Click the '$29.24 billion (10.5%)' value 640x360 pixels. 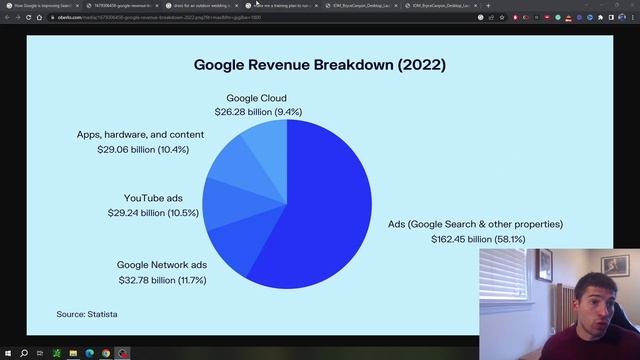153,213
